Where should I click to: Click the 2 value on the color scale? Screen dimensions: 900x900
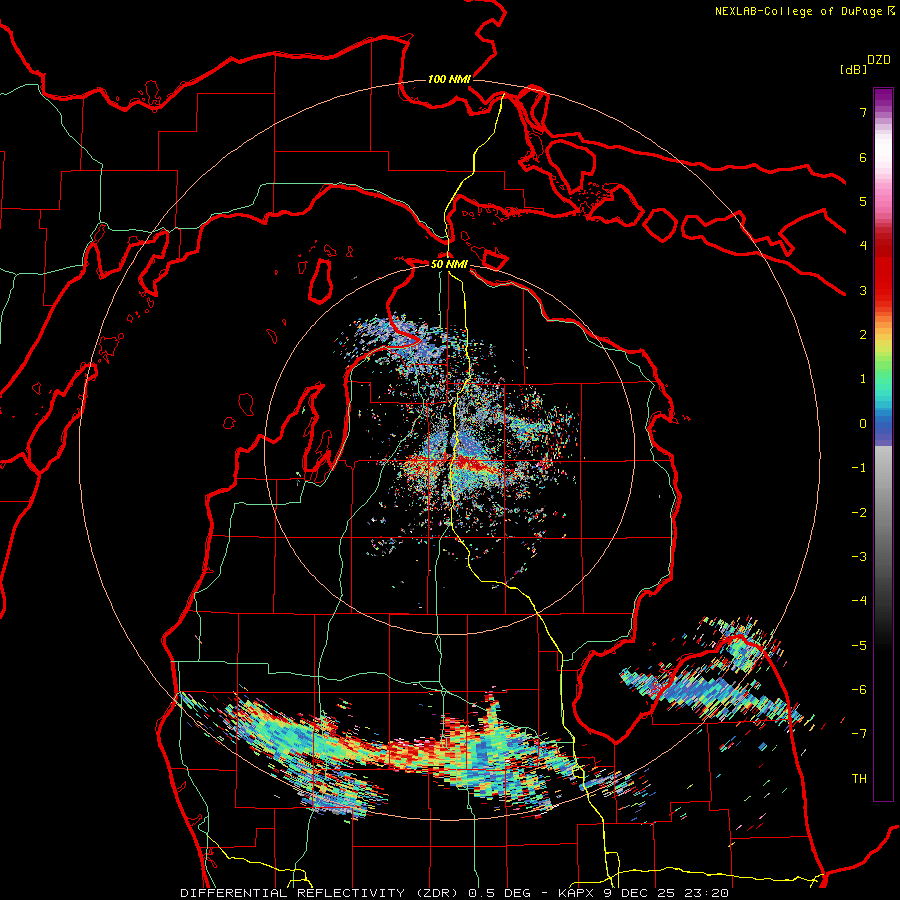(863, 335)
